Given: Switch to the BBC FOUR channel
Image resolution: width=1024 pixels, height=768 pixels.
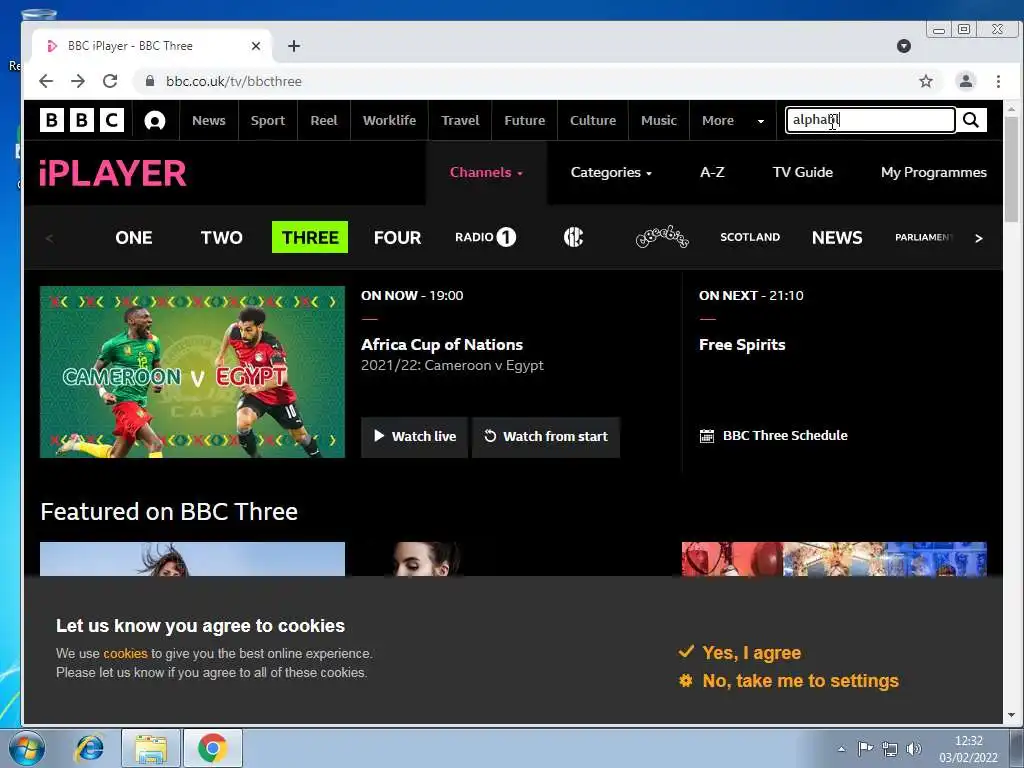Looking at the screenshot, I should (x=397, y=238).
